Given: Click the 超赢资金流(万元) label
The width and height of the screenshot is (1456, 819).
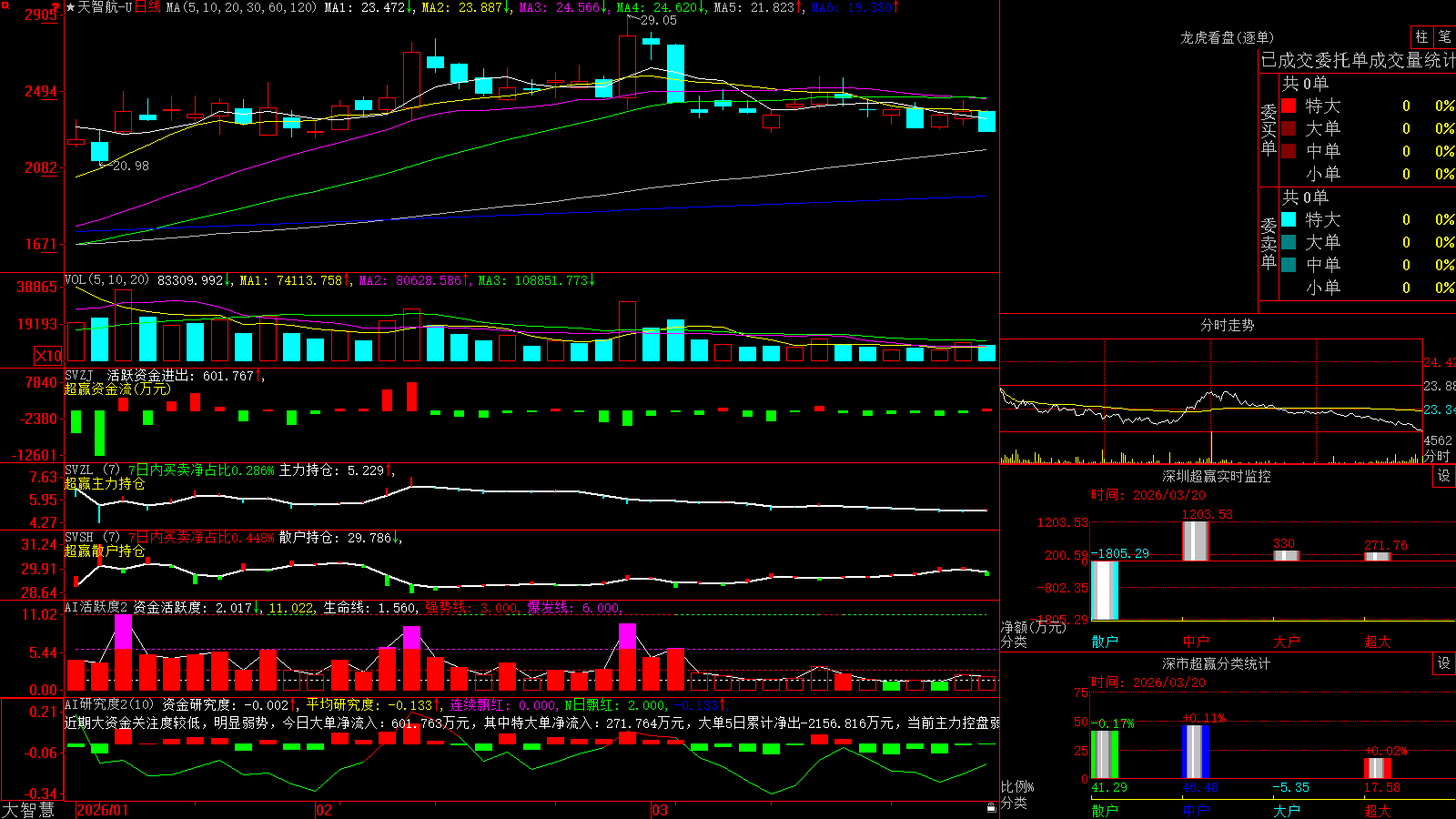Looking at the screenshot, I should 117,389.
